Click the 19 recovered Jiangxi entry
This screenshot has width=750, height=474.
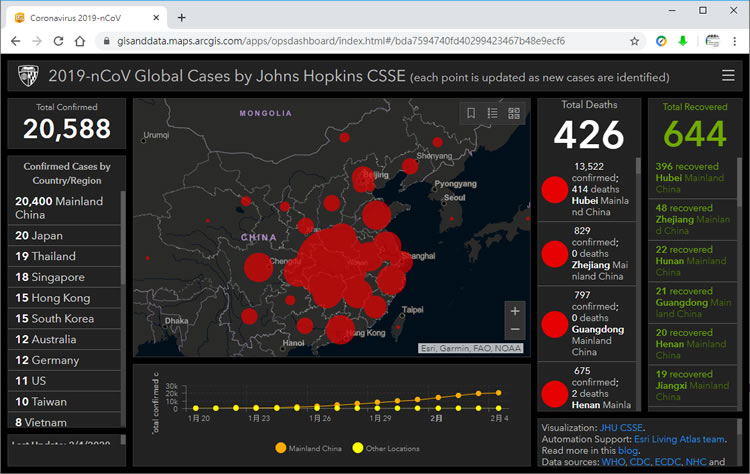click(x=692, y=386)
